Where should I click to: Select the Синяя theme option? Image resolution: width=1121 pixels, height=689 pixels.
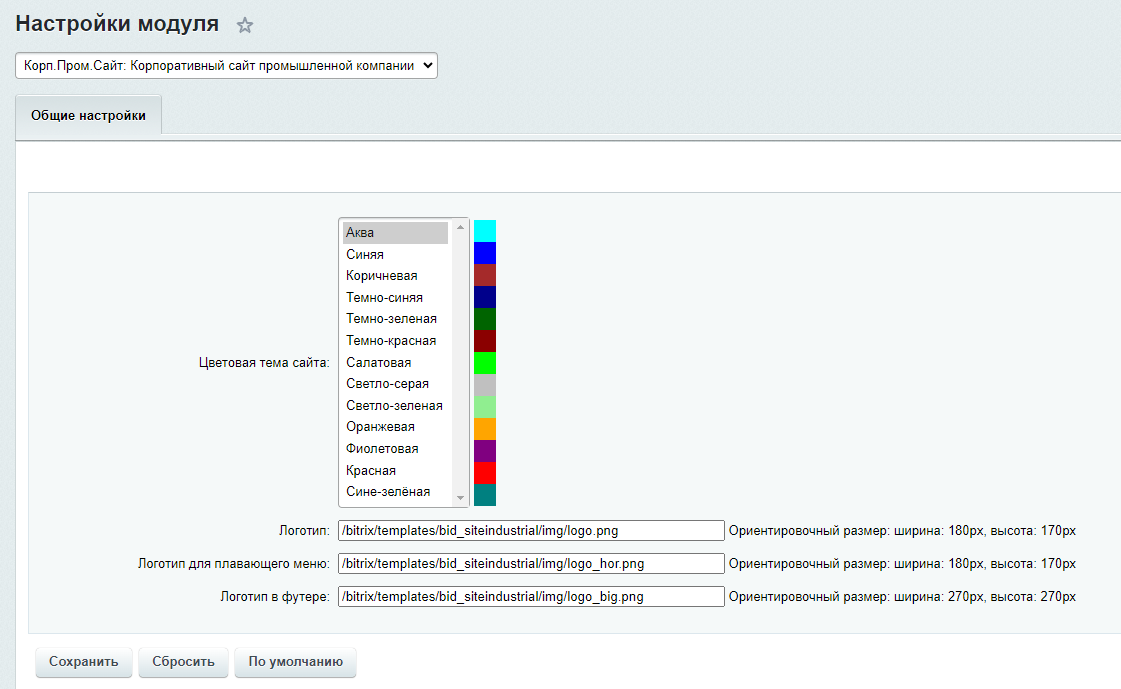(x=395, y=255)
